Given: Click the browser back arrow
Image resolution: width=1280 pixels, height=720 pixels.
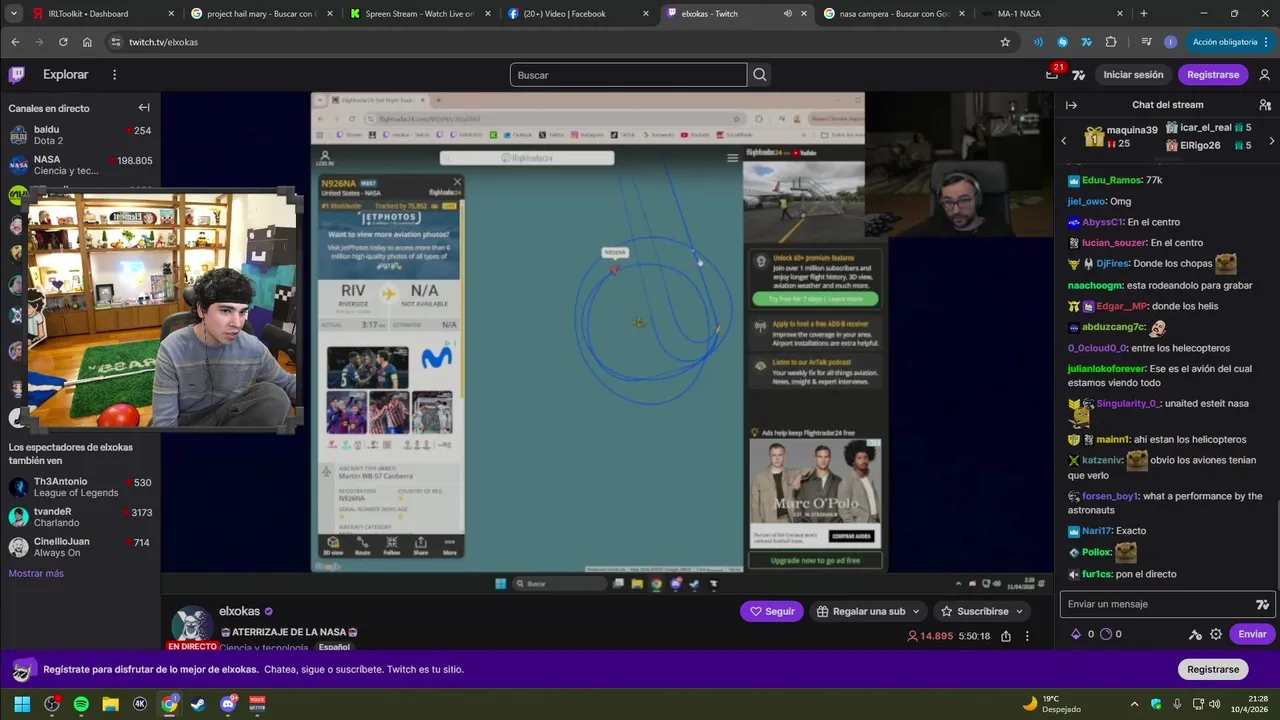Looking at the screenshot, I should pos(15,42).
